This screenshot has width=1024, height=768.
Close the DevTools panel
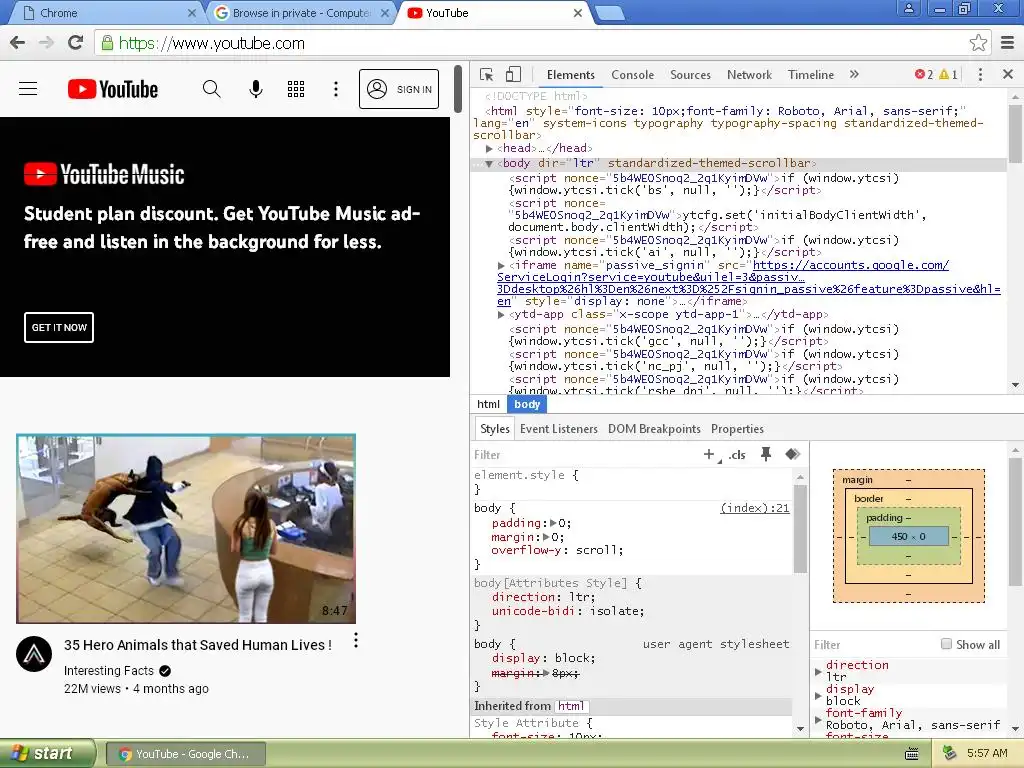pyautogui.click(x=1008, y=74)
